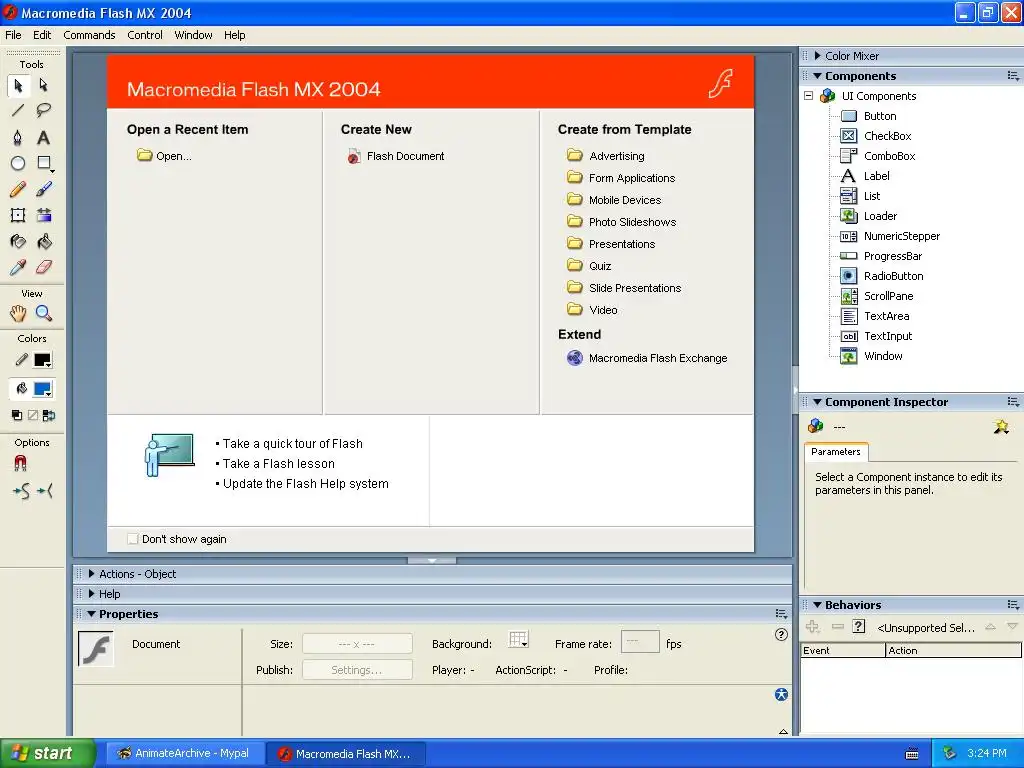Select the Rectangle tool
1024x768 pixels.
click(44, 163)
